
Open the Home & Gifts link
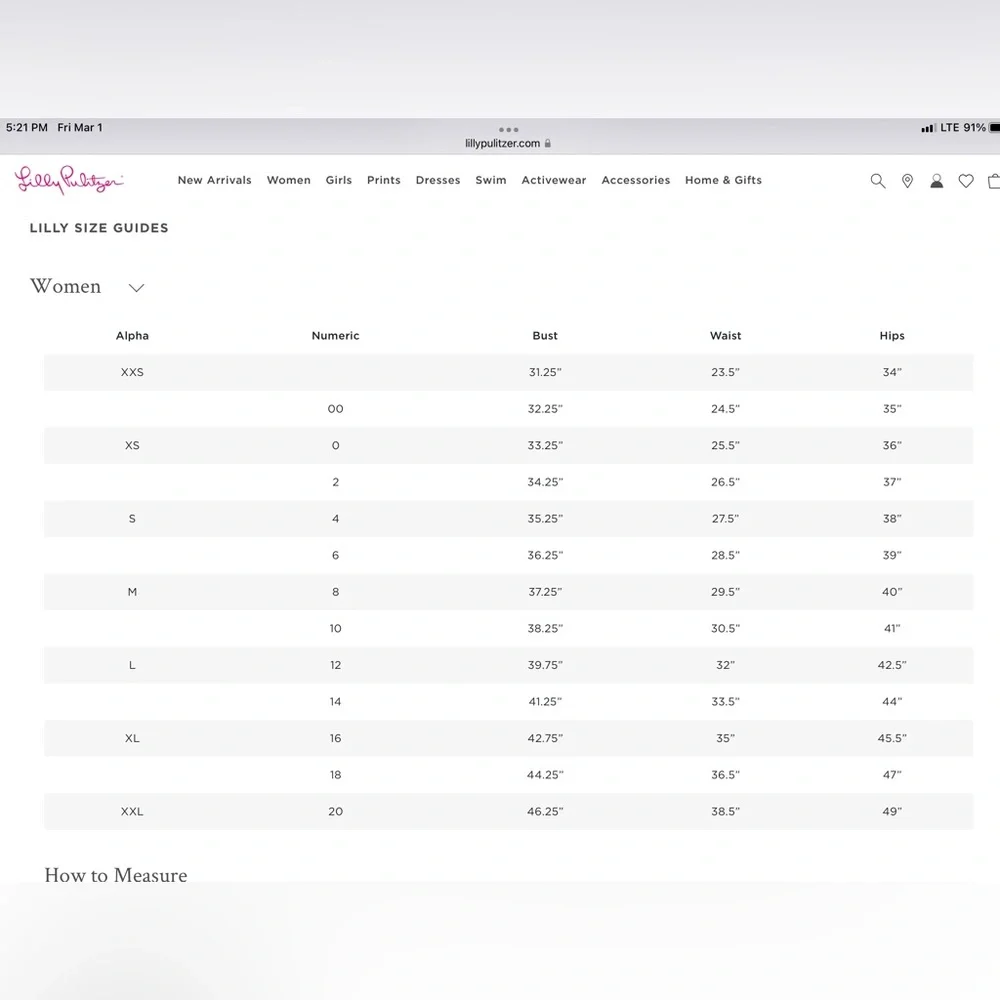tap(723, 180)
